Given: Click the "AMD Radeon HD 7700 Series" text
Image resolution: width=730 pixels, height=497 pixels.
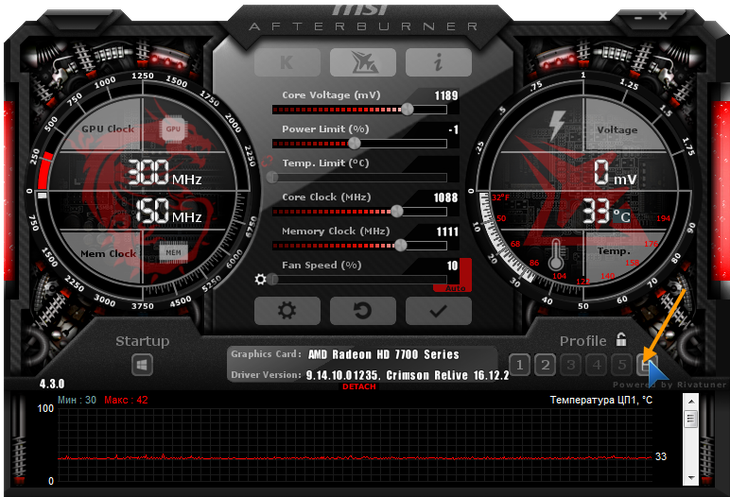Looking at the screenshot, I should [384, 355].
